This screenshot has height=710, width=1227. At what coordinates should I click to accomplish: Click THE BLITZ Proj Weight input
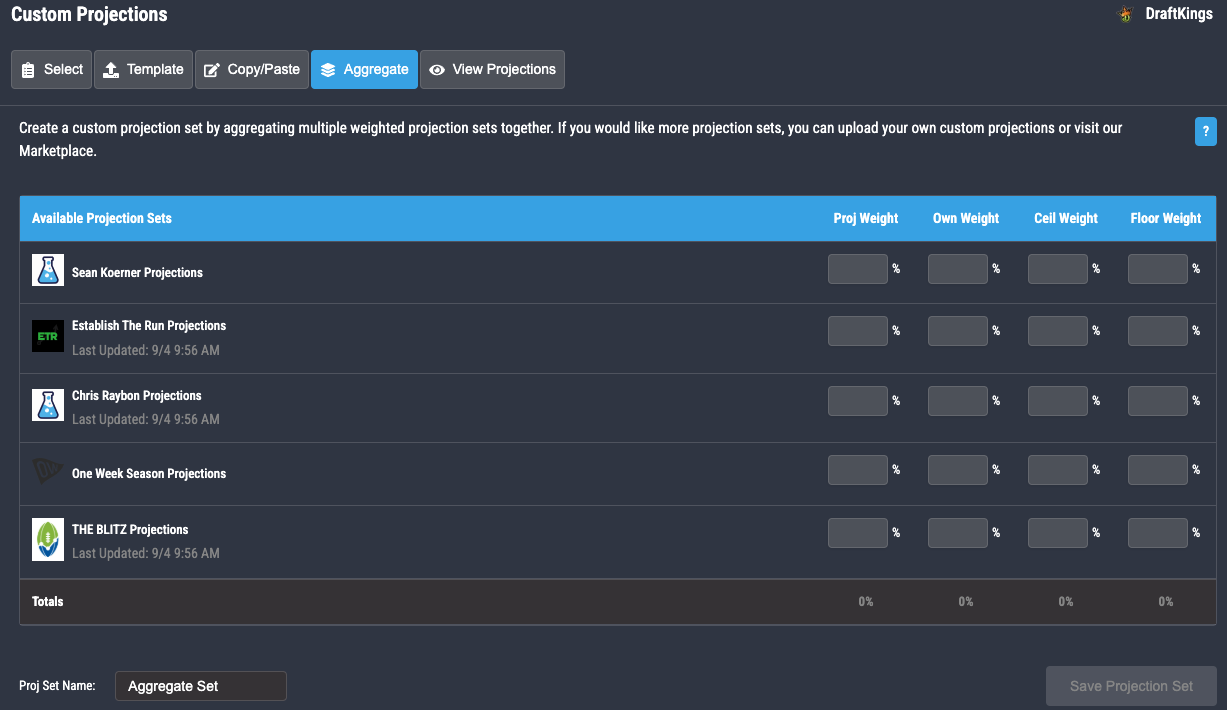pos(857,533)
